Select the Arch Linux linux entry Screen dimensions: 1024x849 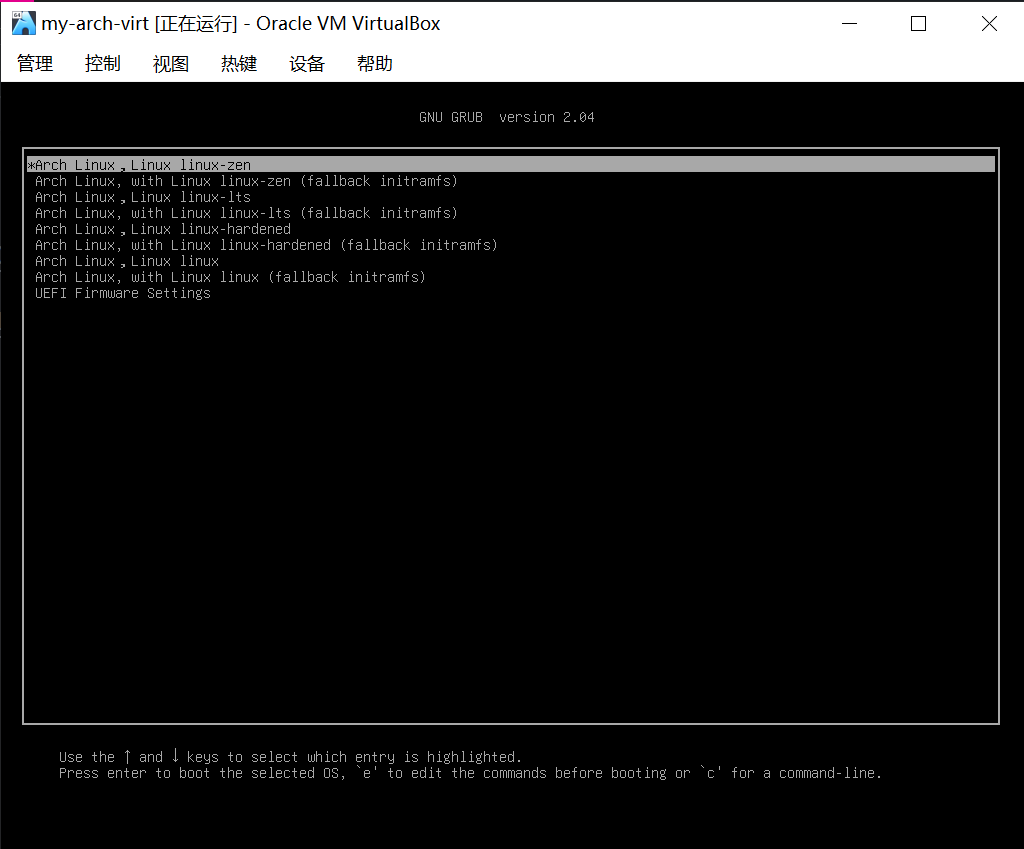click(126, 260)
